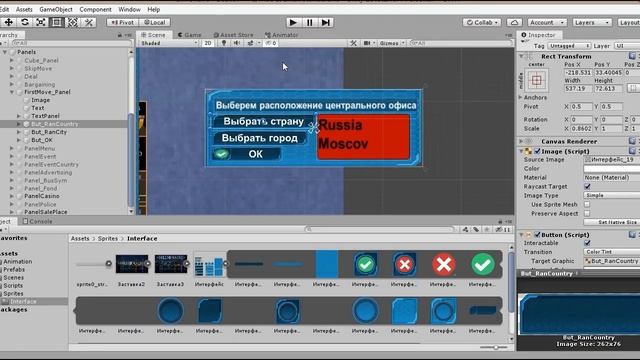Viewport: 640px width, 360px height.
Task: Select the Rect transform tool
Action: point(56,22)
